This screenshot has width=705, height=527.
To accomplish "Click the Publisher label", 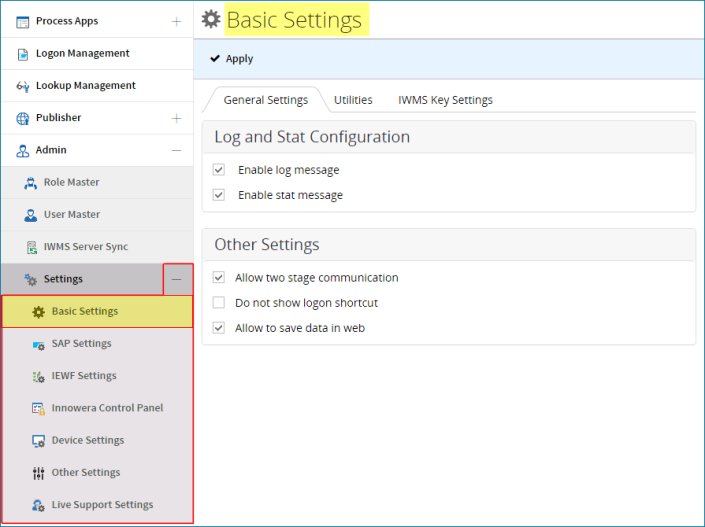I will (58, 118).
